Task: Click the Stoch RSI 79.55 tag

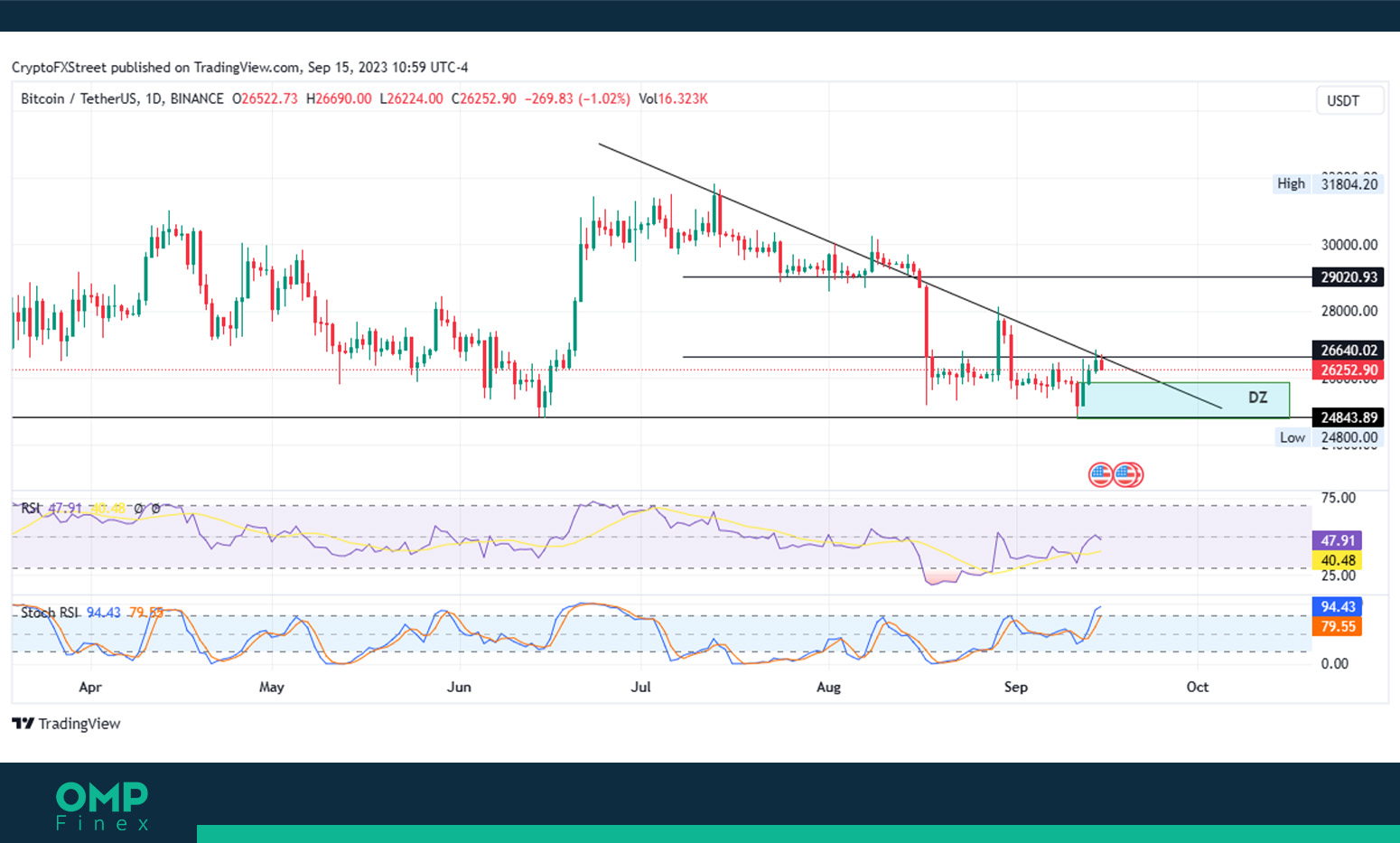Action: [1338, 627]
